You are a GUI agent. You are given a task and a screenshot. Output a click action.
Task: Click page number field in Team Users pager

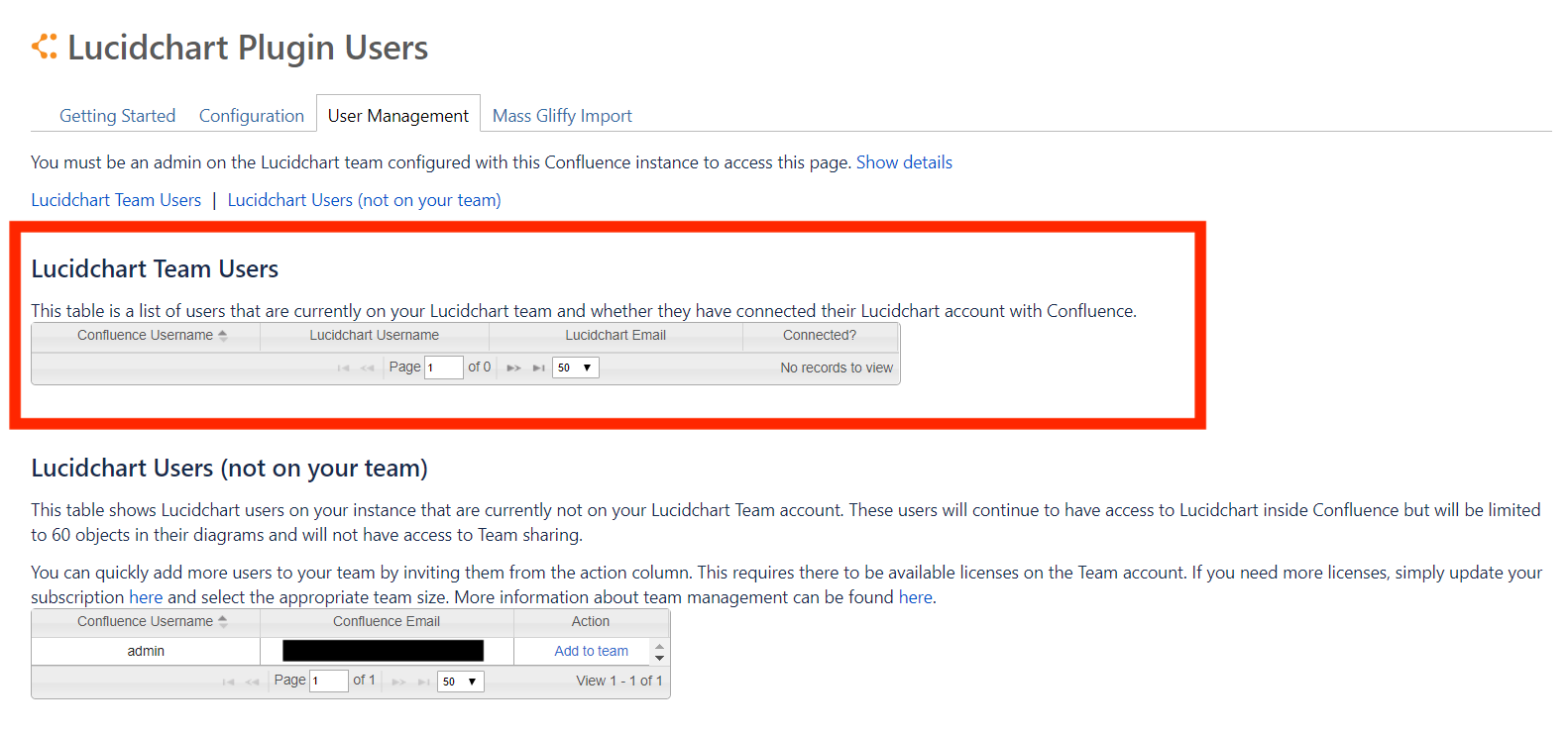pos(443,368)
